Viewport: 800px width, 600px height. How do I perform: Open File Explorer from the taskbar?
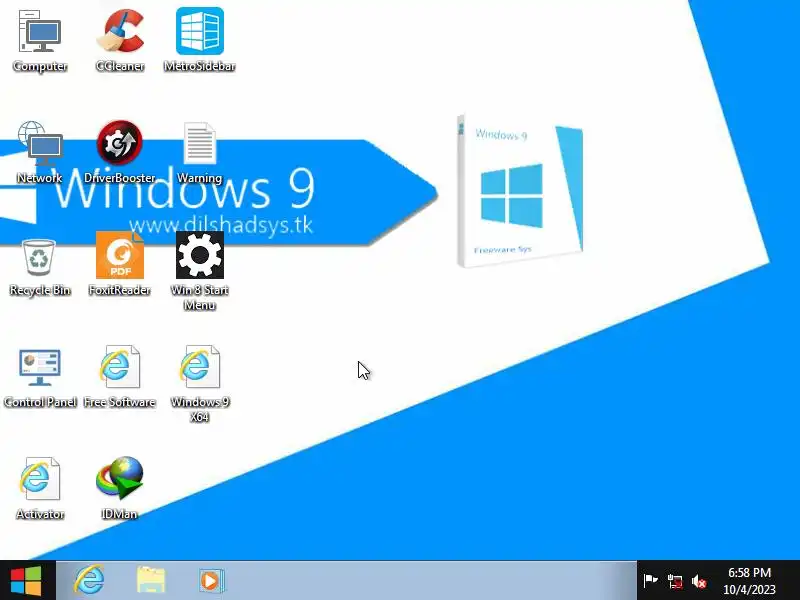151,580
